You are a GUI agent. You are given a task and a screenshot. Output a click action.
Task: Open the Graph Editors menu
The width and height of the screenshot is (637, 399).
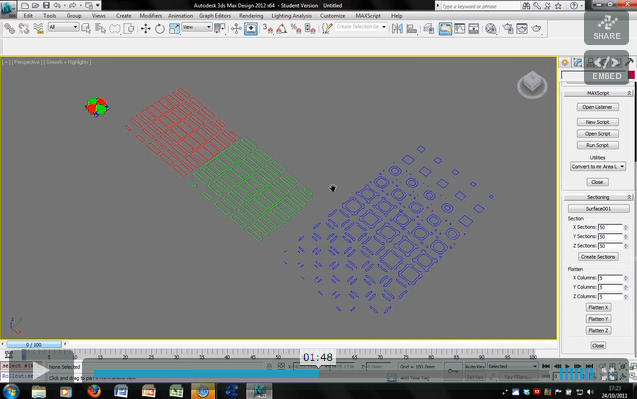(214, 16)
